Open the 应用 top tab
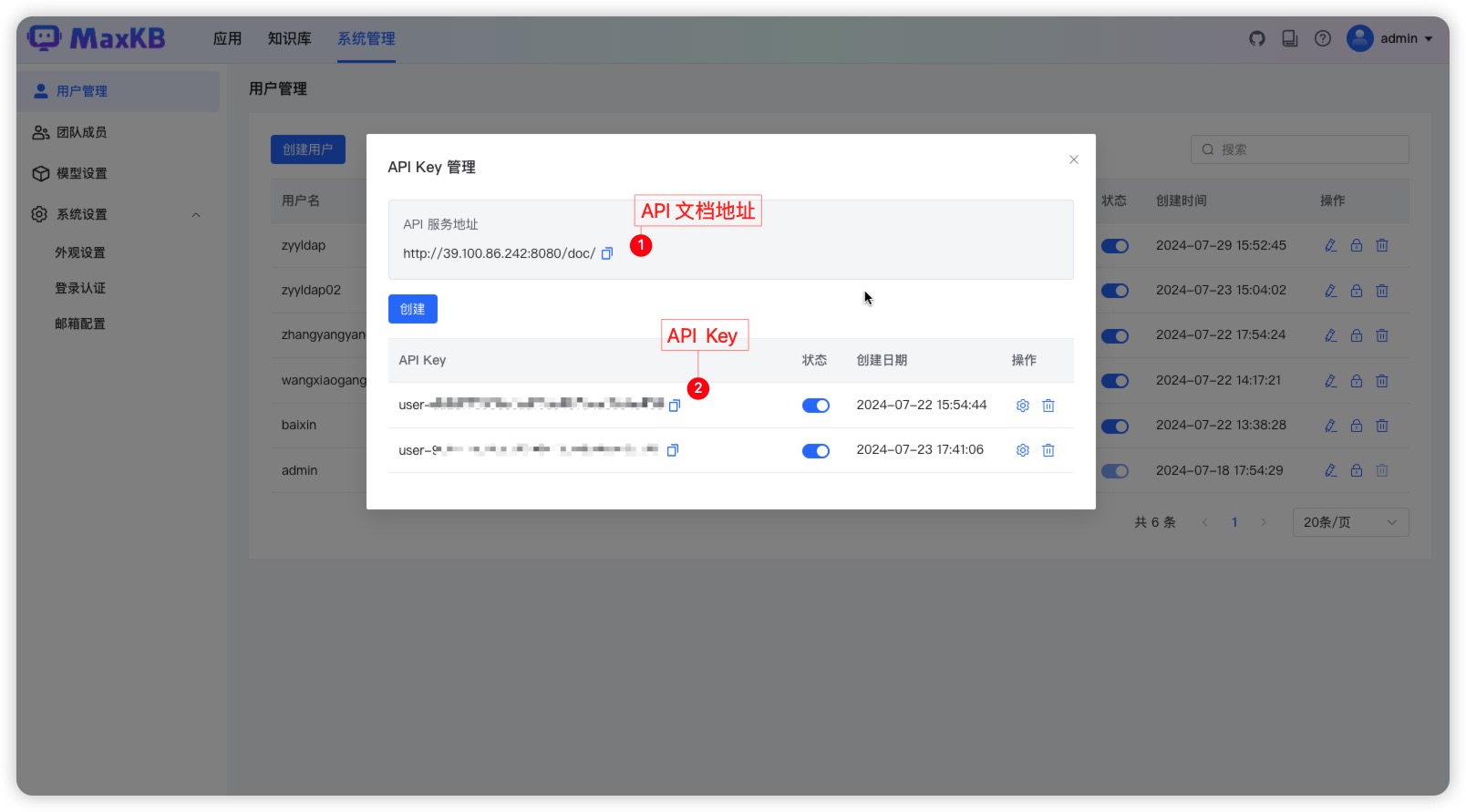The height and width of the screenshot is (812, 1466). [x=227, y=38]
